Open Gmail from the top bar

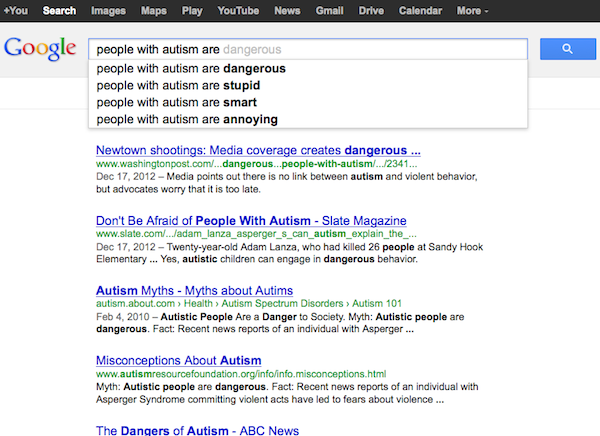point(329,11)
